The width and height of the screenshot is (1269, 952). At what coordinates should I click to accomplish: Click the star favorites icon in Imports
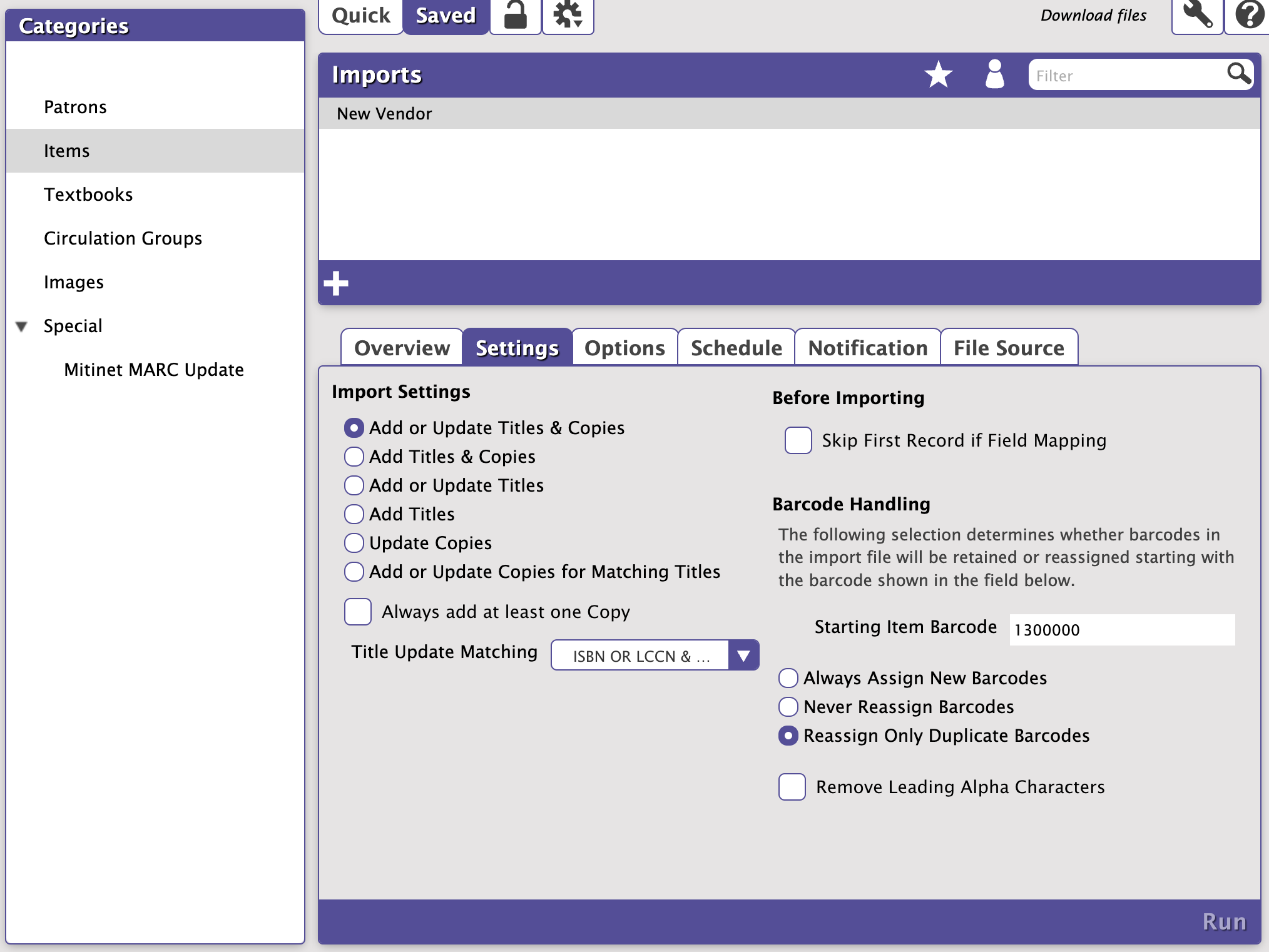coord(938,75)
